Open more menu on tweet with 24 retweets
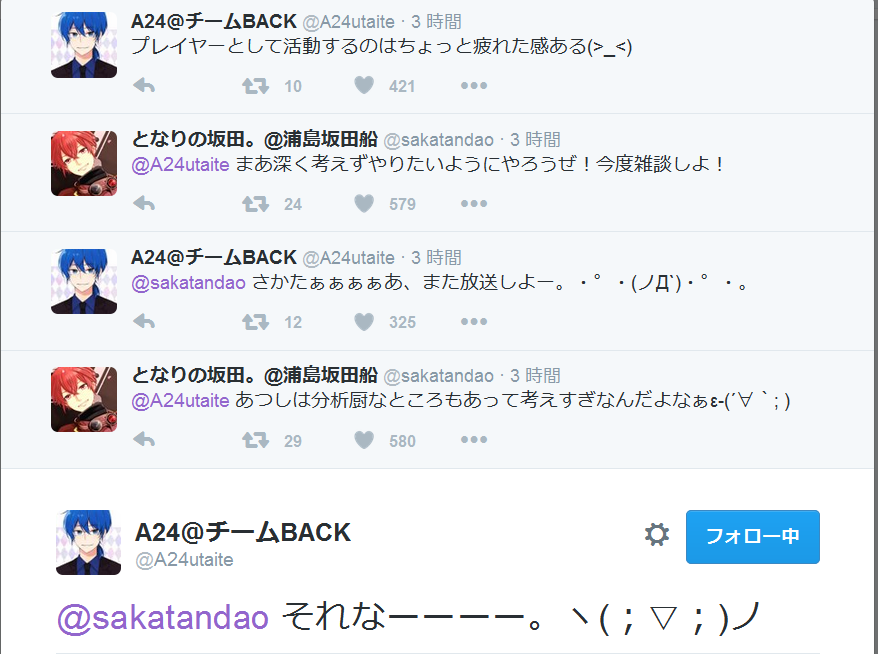 coord(474,204)
